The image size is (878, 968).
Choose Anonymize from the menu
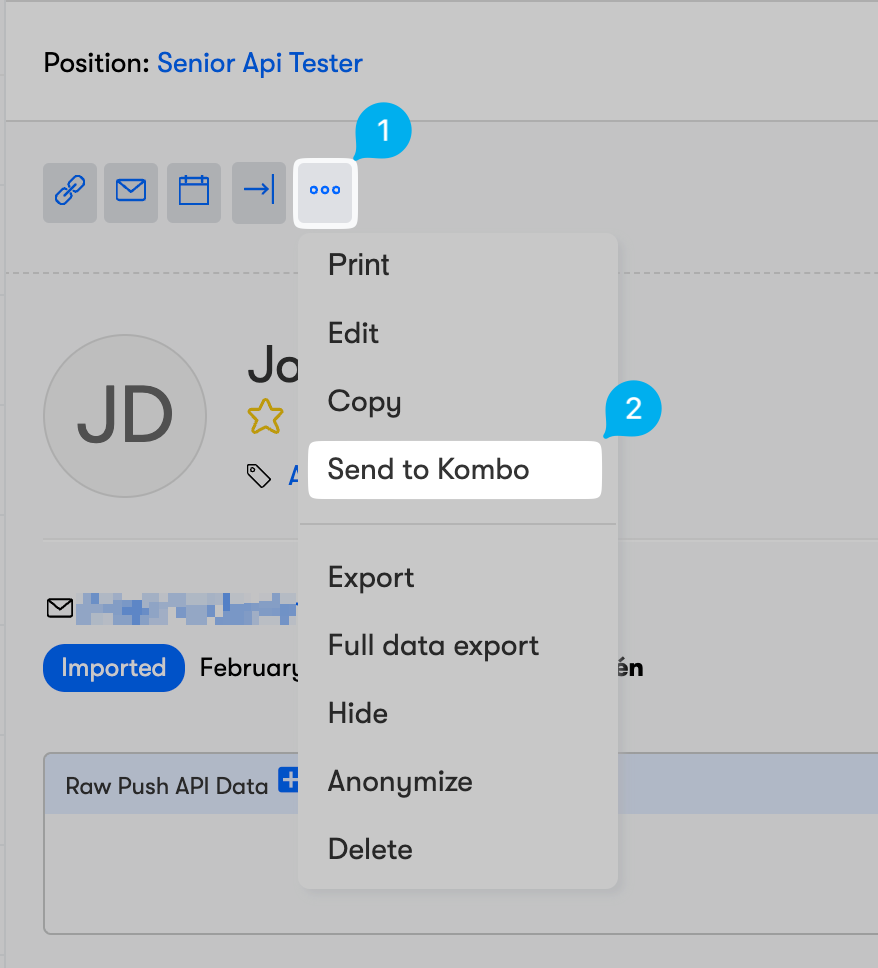pyautogui.click(x=400, y=782)
